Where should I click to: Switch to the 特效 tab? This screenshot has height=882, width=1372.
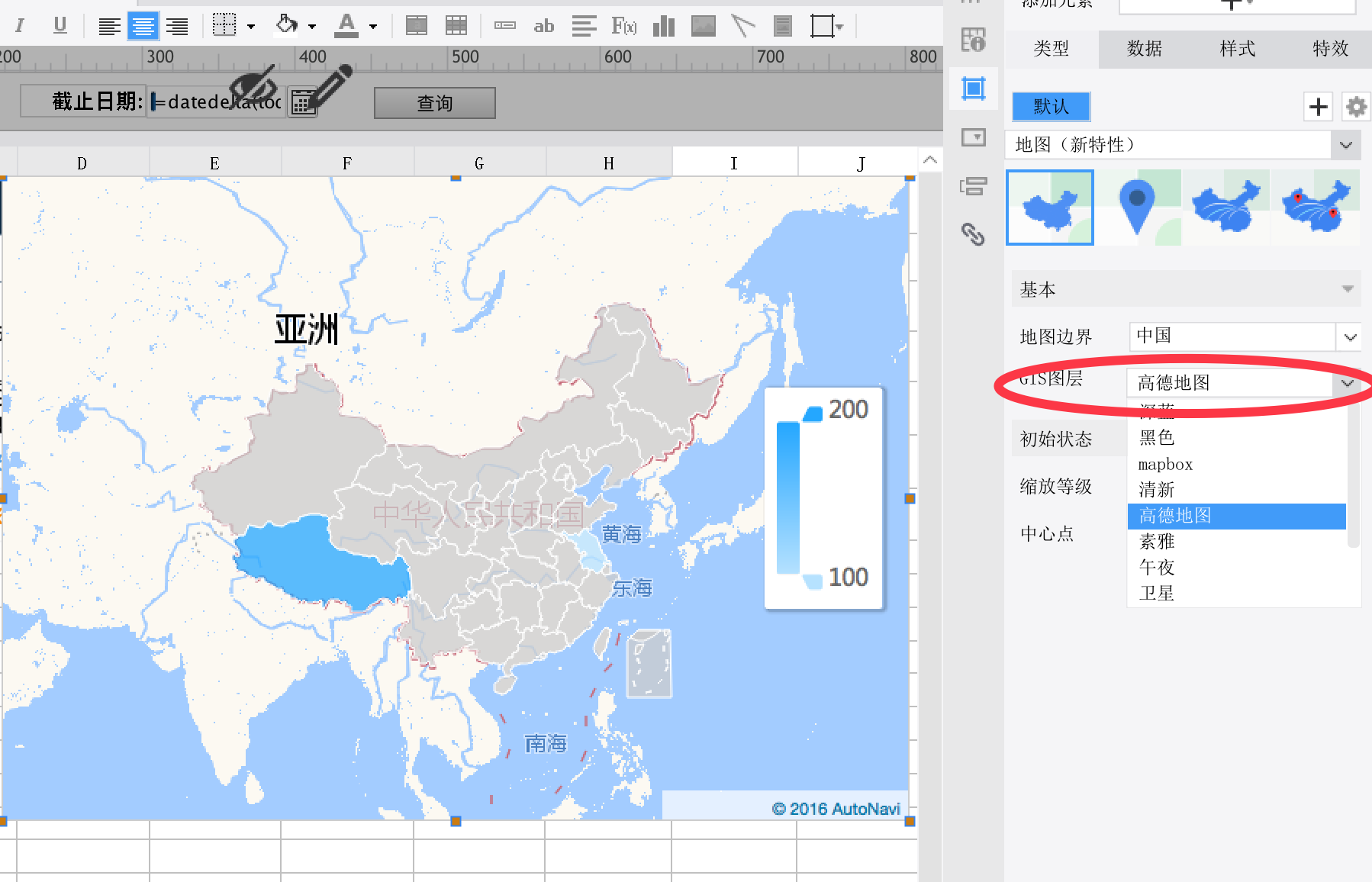pos(1331,49)
